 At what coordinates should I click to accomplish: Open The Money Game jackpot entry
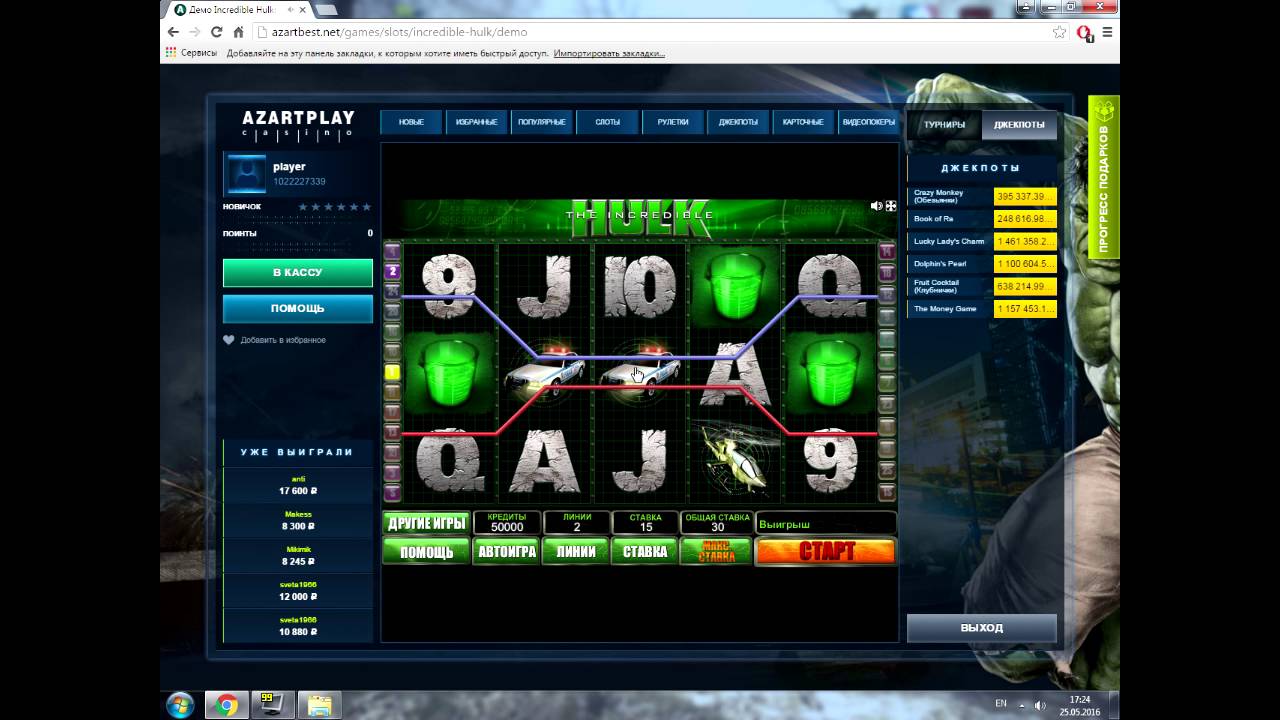click(982, 309)
